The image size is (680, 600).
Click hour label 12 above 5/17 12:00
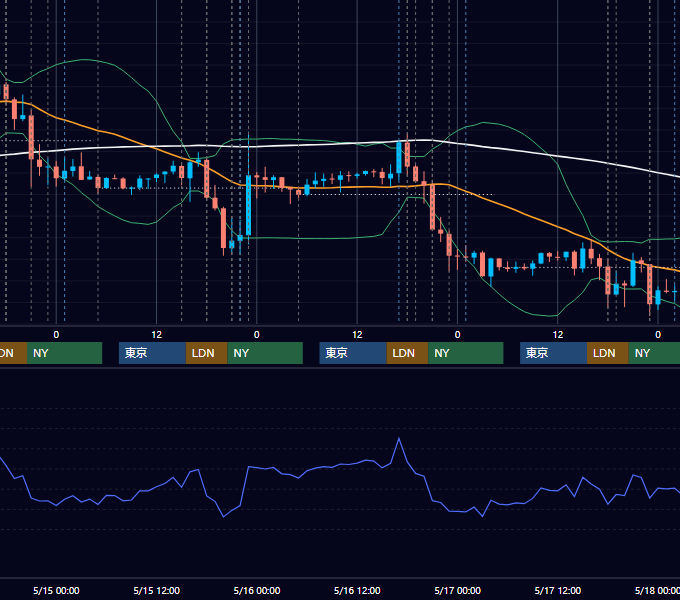[x=558, y=335]
